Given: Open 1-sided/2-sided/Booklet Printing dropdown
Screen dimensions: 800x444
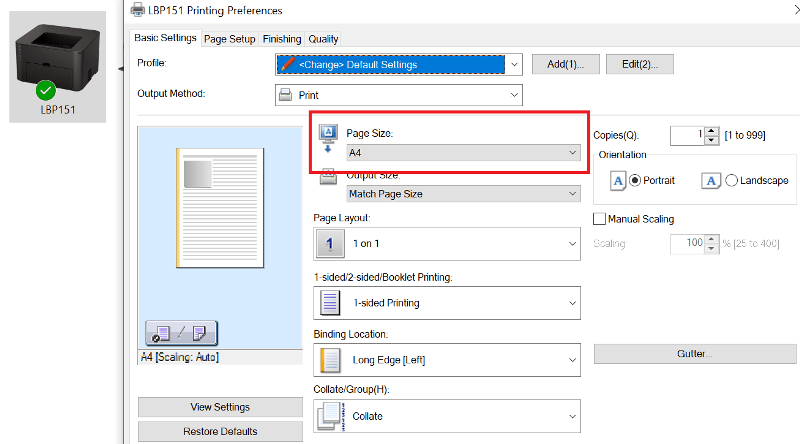Looking at the screenshot, I should click(447, 303).
